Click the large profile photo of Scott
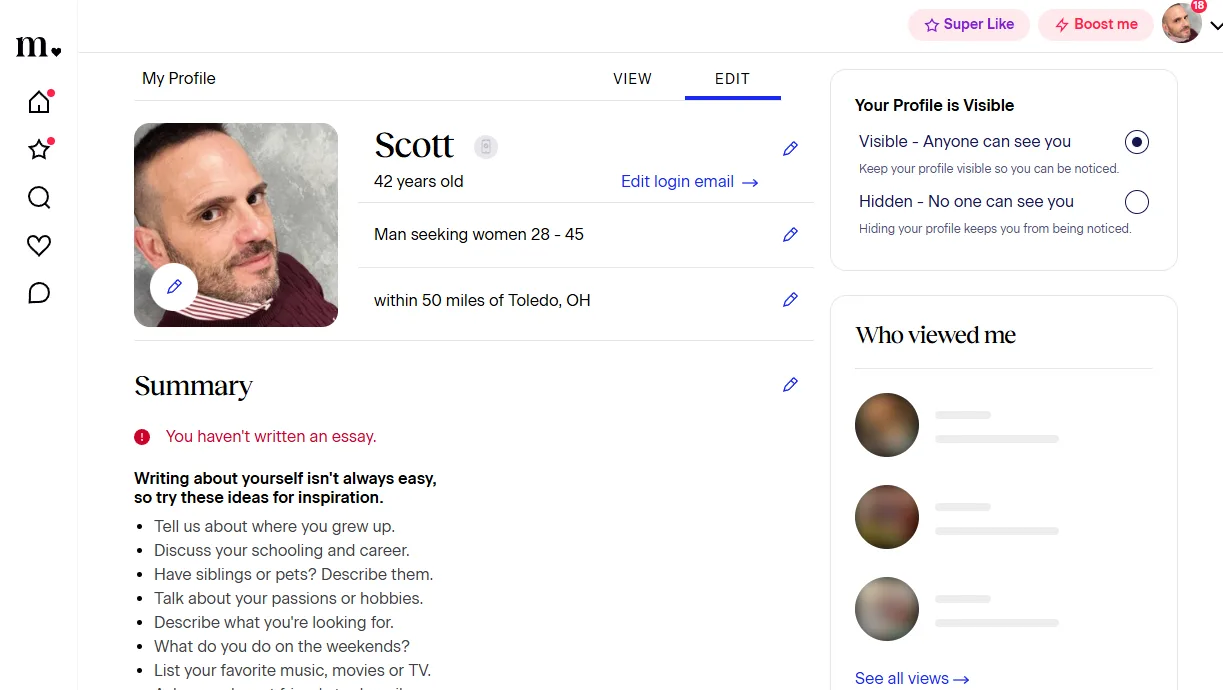This screenshot has height=690, width=1223. 236,225
